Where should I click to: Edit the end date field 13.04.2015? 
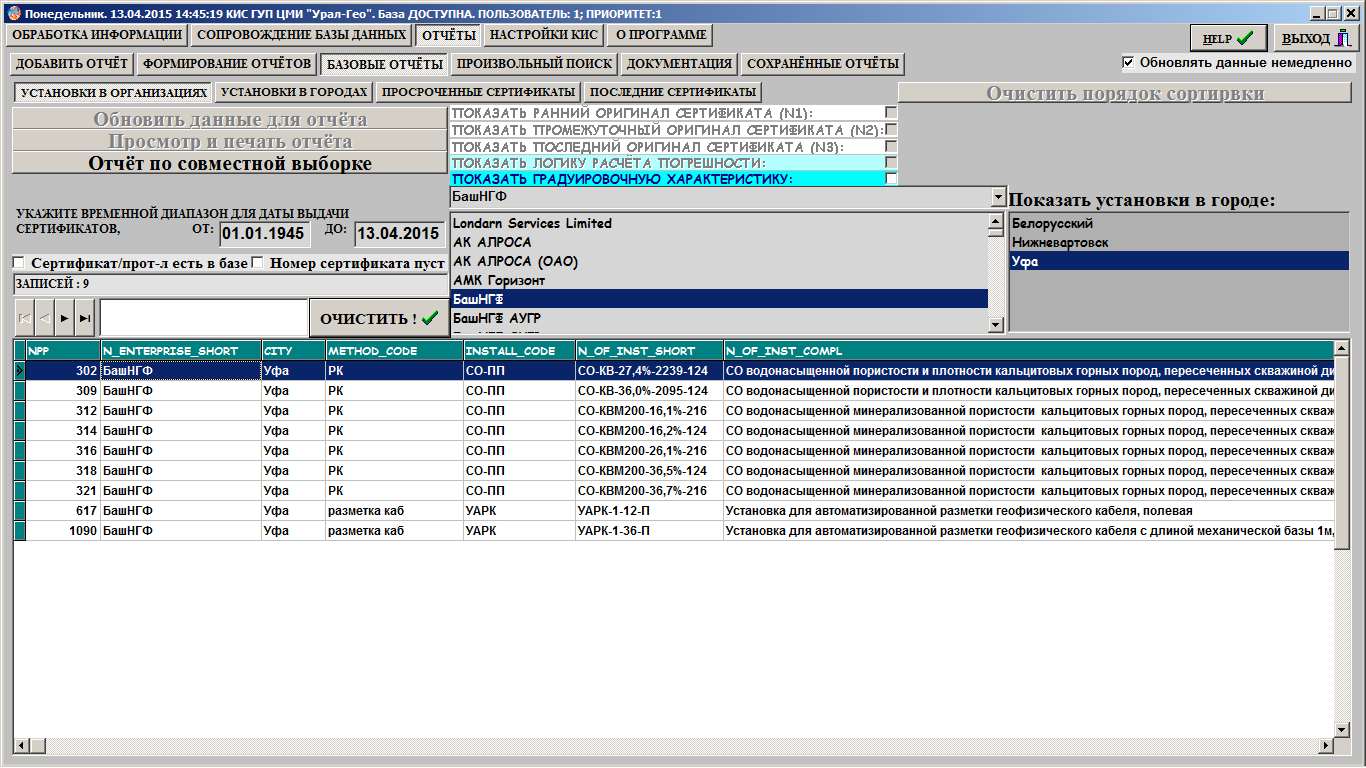(x=399, y=234)
